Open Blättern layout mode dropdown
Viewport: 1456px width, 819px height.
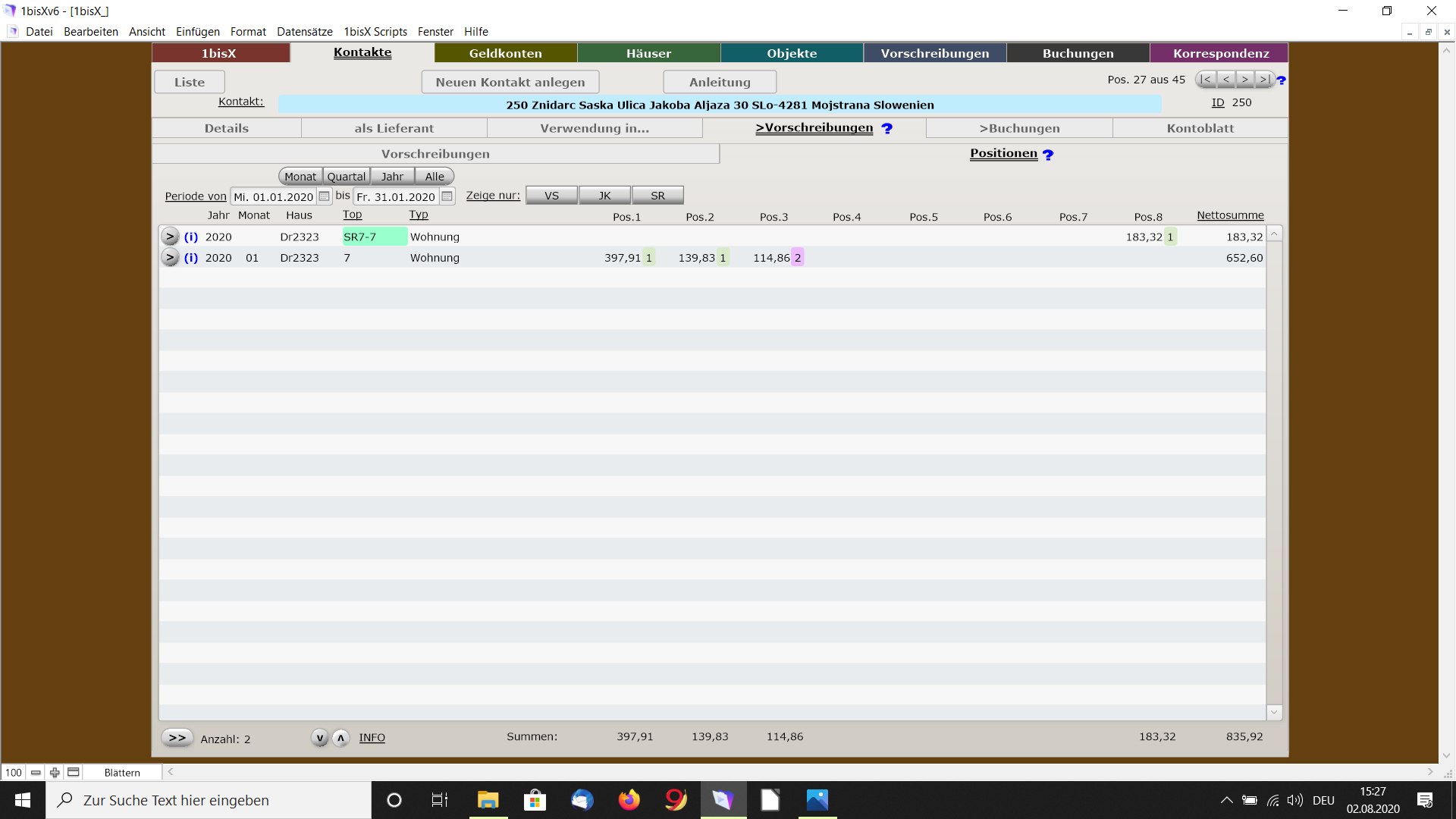point(122,772)
